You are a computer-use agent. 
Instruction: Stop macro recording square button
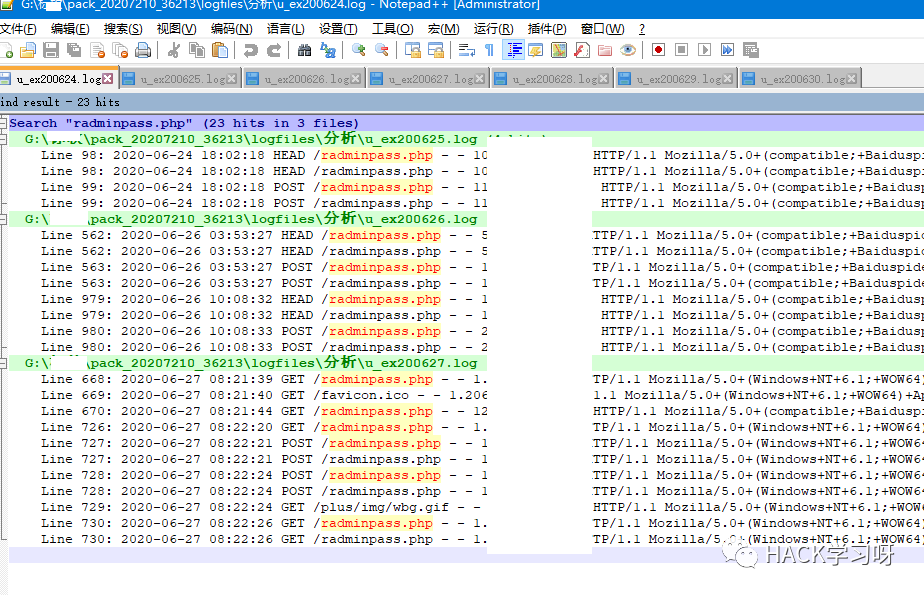pos(681,51)
